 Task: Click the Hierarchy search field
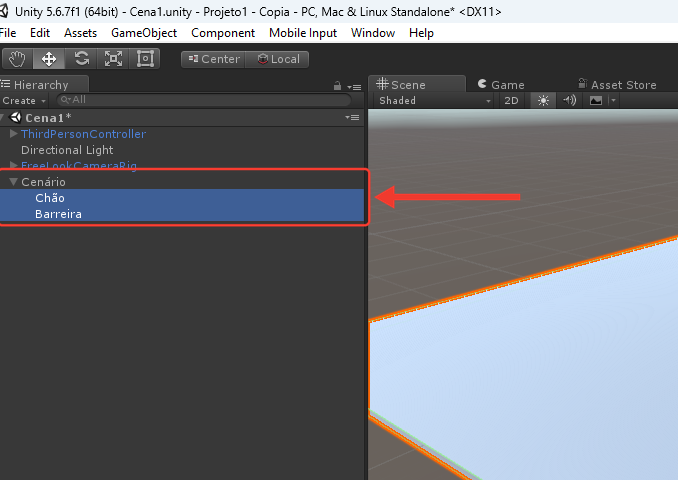(204, 100)
